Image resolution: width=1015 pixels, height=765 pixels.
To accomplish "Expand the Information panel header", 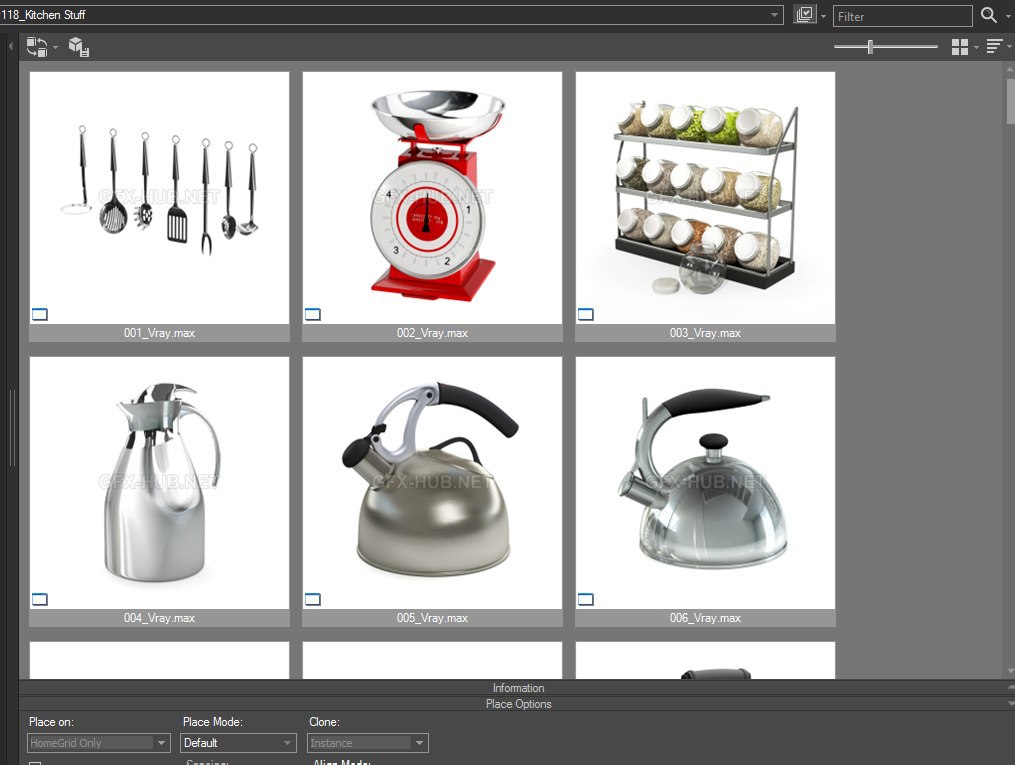I will click(517, 687).
